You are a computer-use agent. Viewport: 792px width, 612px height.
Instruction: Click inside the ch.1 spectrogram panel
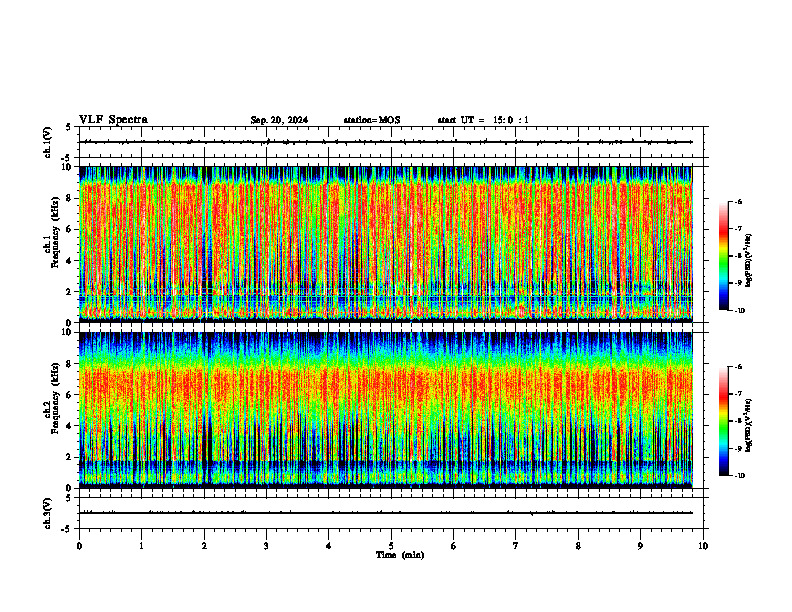coord(385,244)
